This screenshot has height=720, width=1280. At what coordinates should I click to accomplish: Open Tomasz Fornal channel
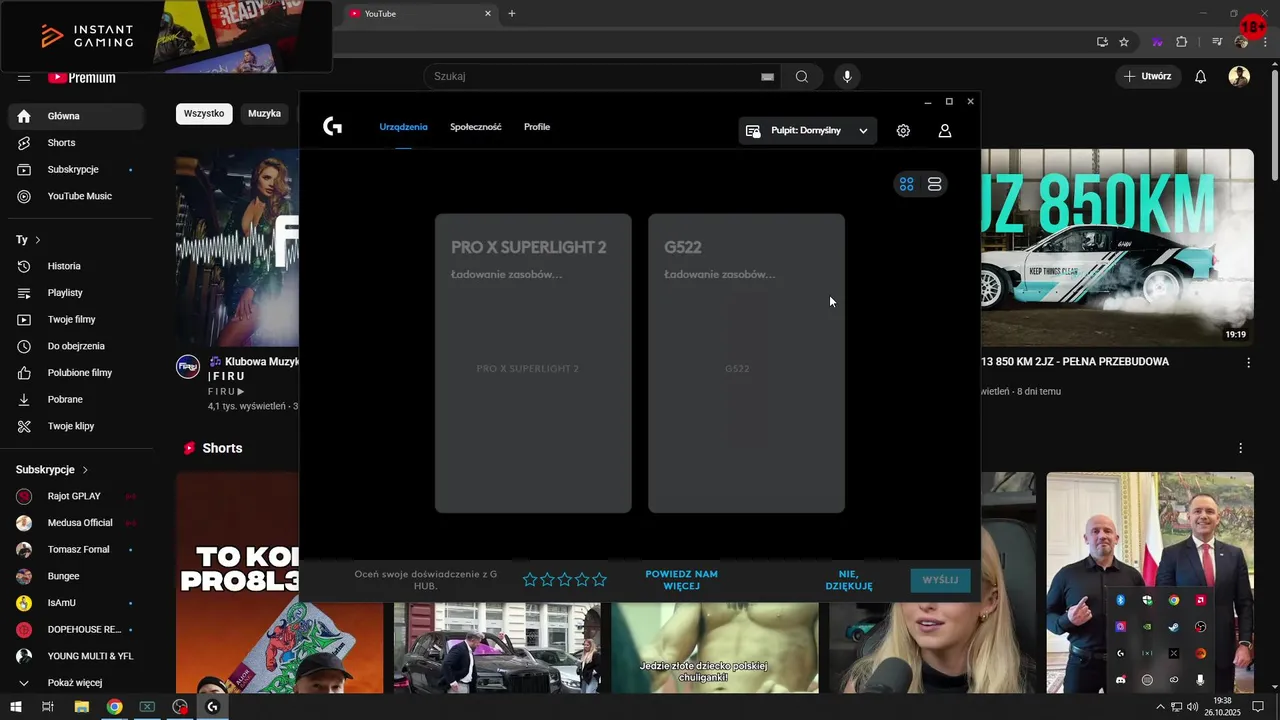(76, 550)
